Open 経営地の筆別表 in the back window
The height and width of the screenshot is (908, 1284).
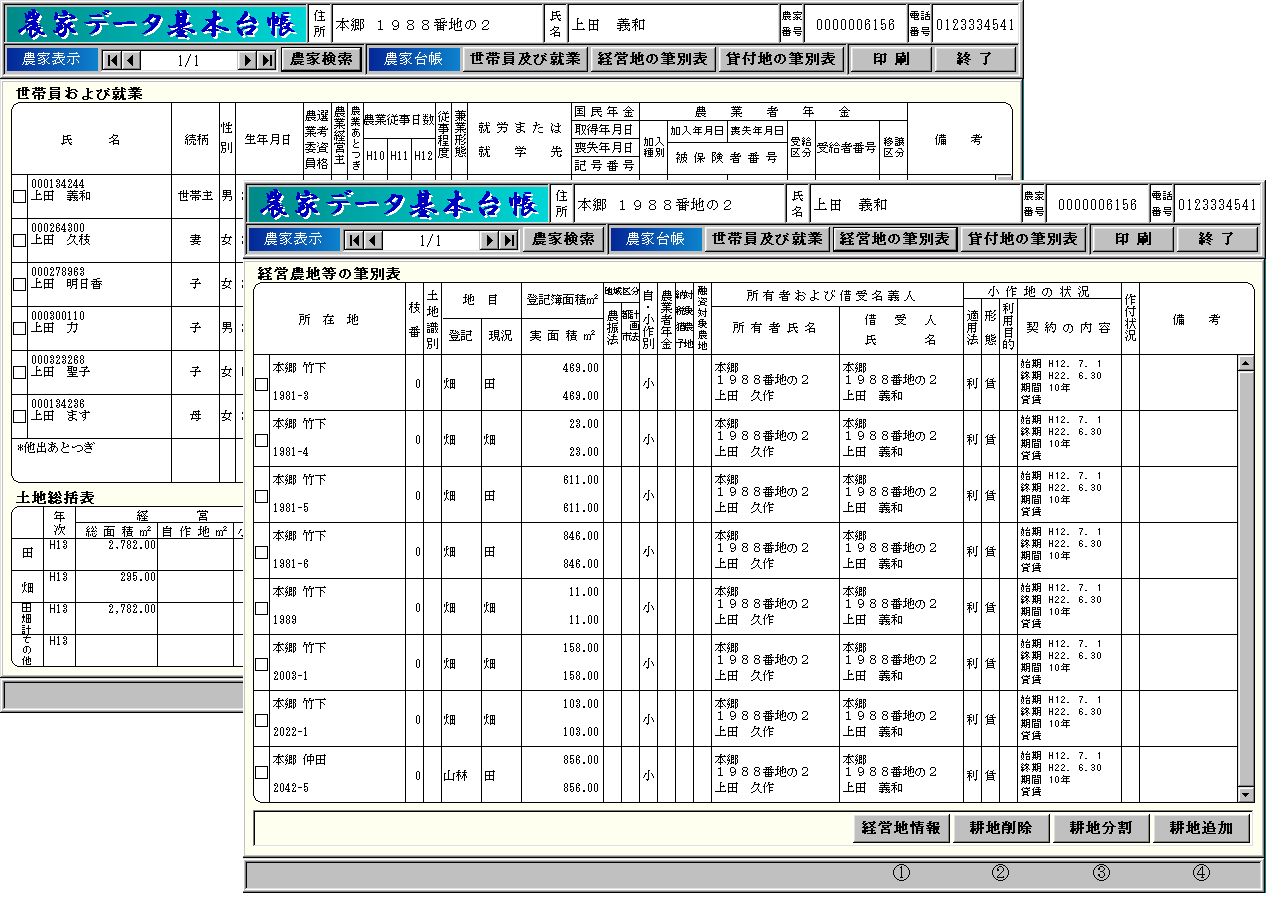pos(652,59)
